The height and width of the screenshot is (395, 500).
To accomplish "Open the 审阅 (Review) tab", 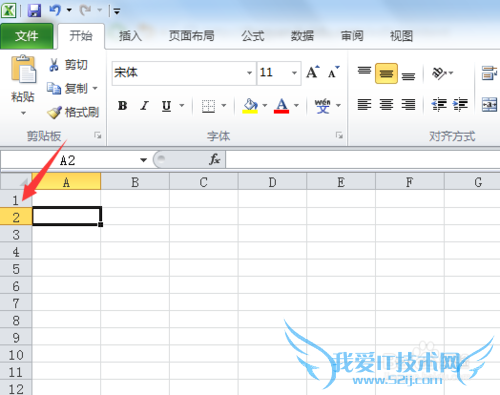I will tap(352, 36).
